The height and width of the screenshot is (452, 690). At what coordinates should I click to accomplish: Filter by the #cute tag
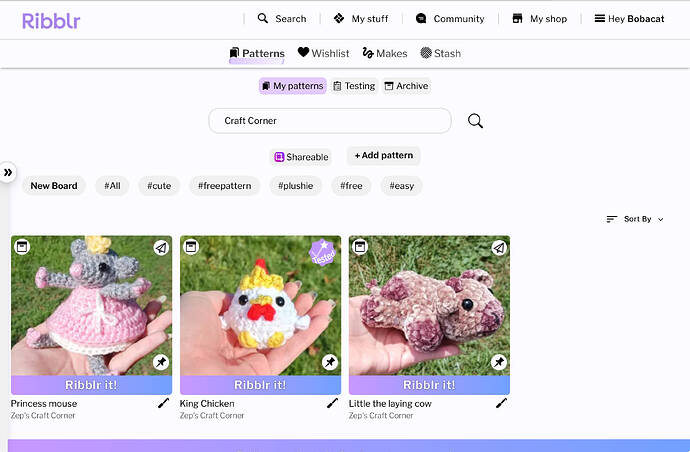click(159, 186)
